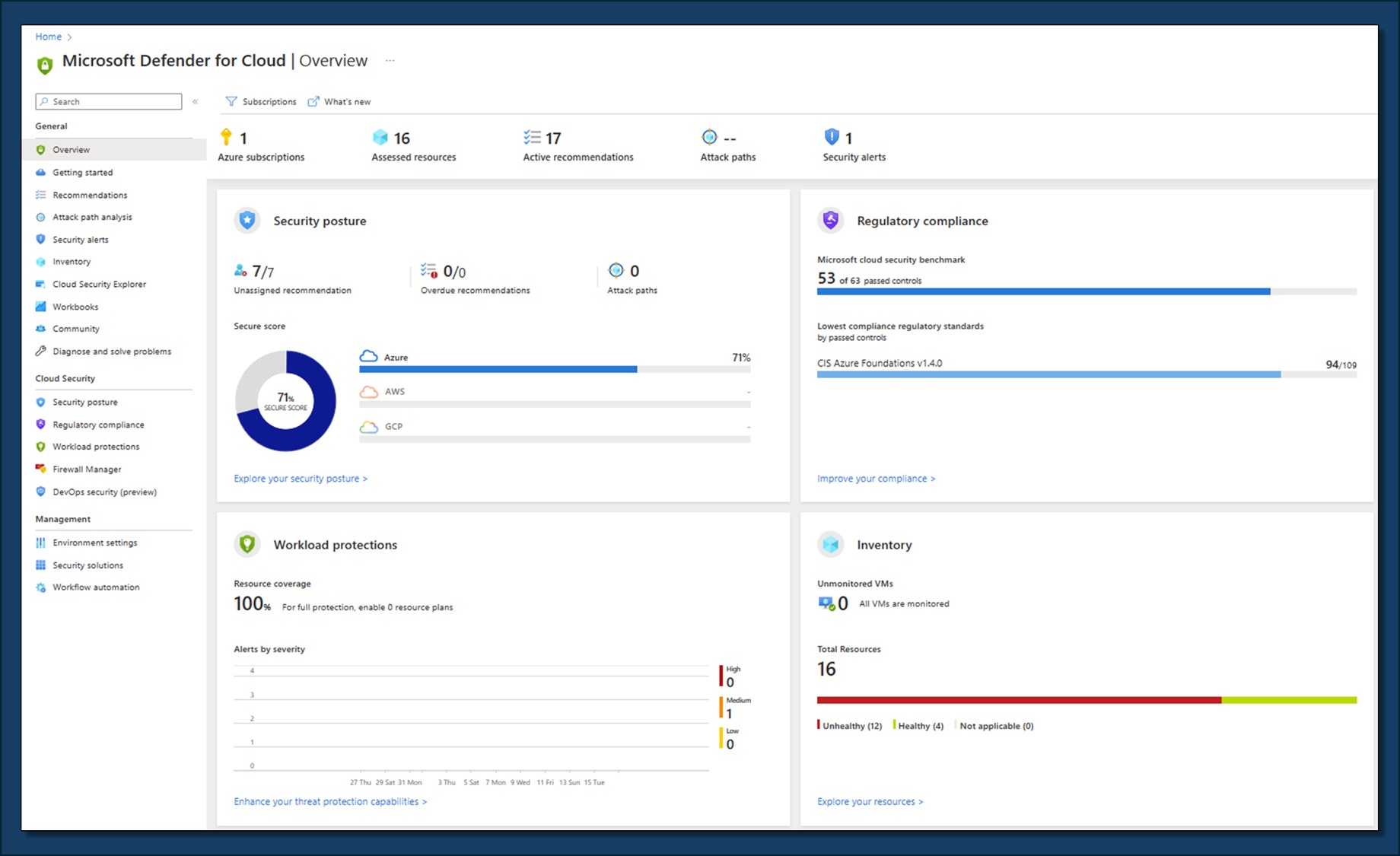Viewport: 1400px width, 856px height.
Task: Click the DevOps security (preview) icon
Action: click(x=41, y=492)
